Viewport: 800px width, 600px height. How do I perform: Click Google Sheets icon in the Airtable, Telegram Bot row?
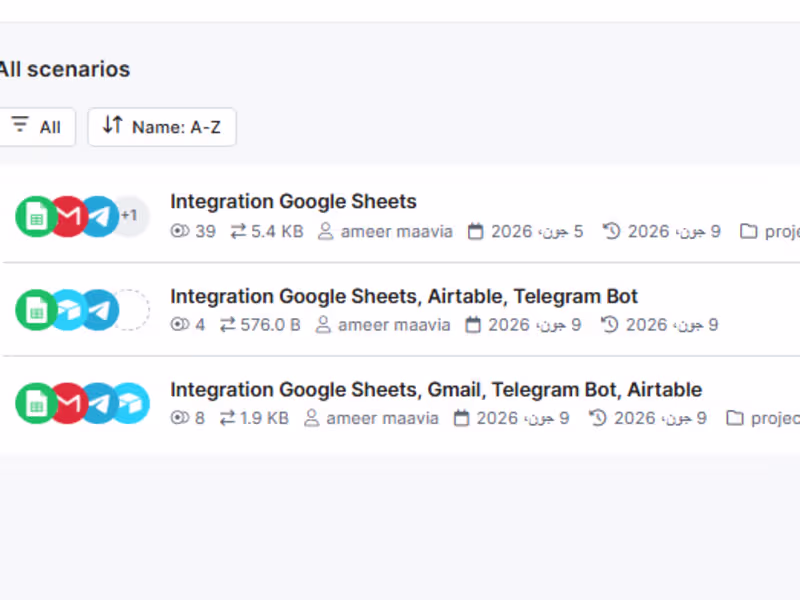click(x=36, y=310)
